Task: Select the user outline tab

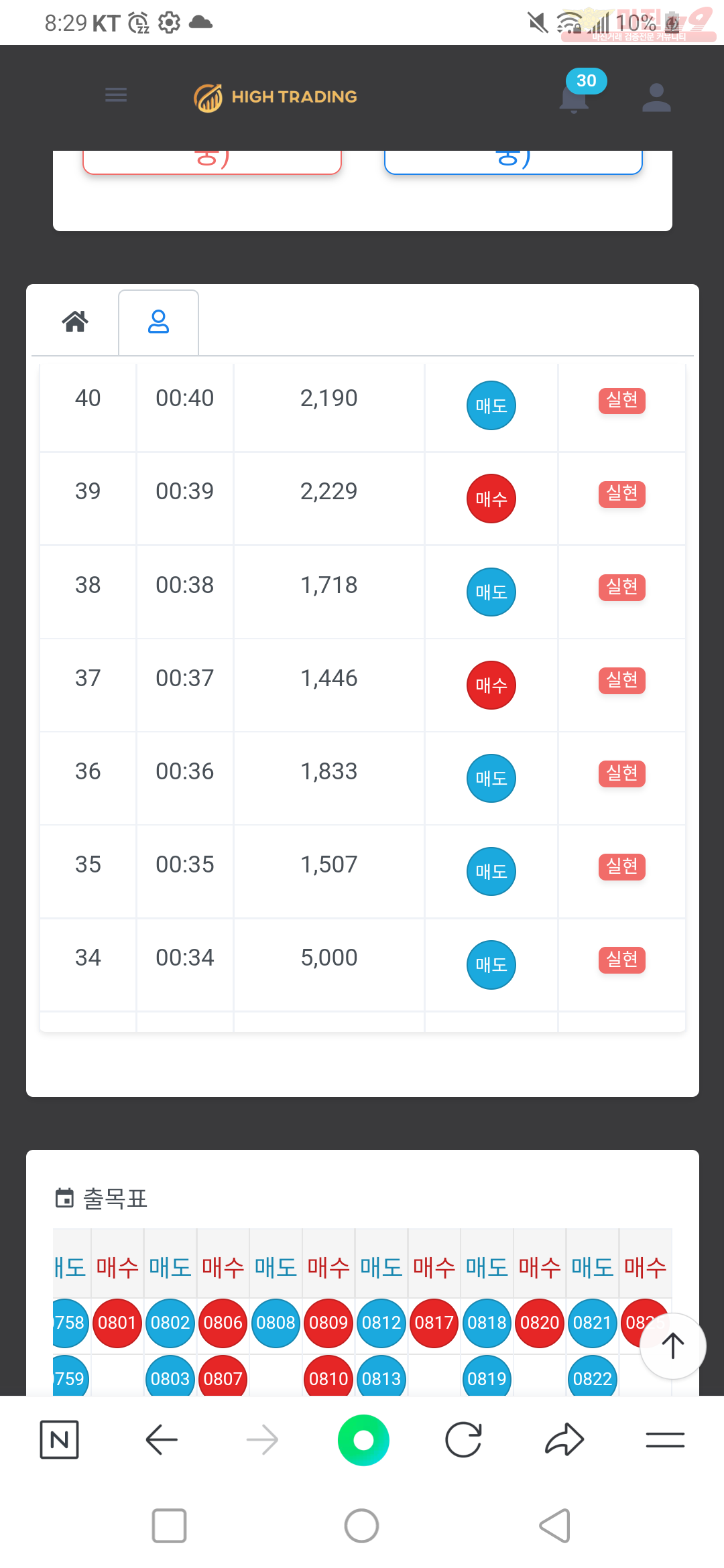Action: tap(158, 322)
